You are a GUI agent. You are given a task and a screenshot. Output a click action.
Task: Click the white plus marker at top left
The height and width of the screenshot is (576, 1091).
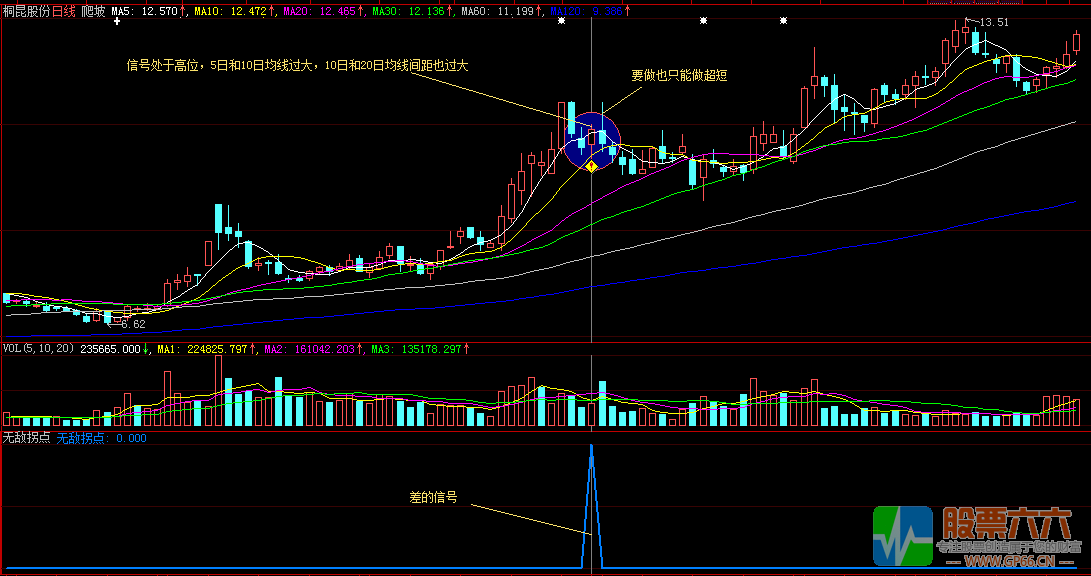click(117, 21)
